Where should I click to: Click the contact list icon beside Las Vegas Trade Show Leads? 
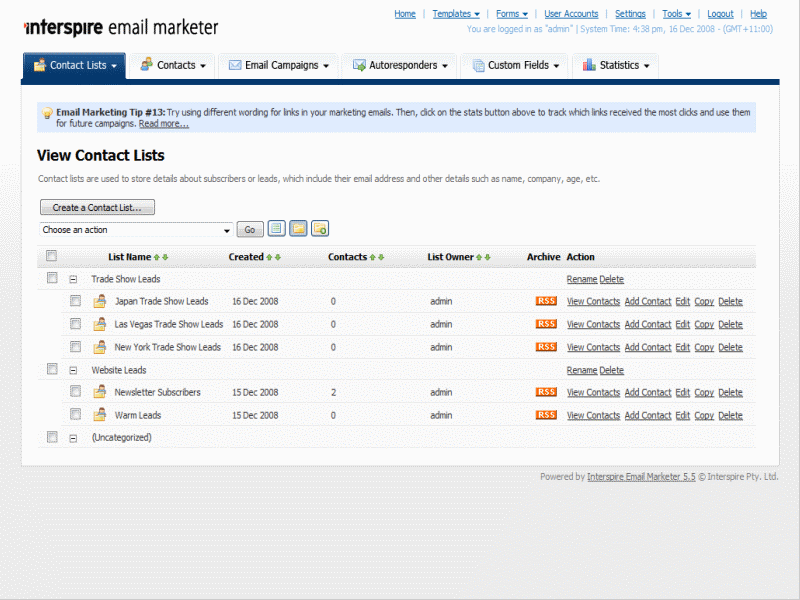[x=99, y=324]
